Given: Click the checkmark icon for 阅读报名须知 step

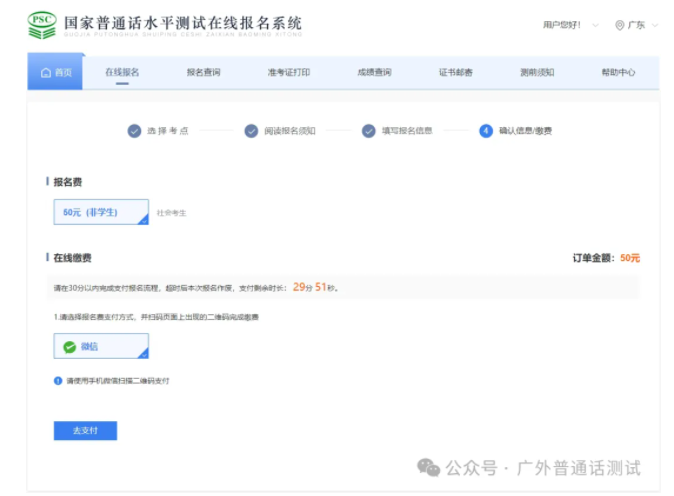Looking at the screenshot, I should coord(251,131).
